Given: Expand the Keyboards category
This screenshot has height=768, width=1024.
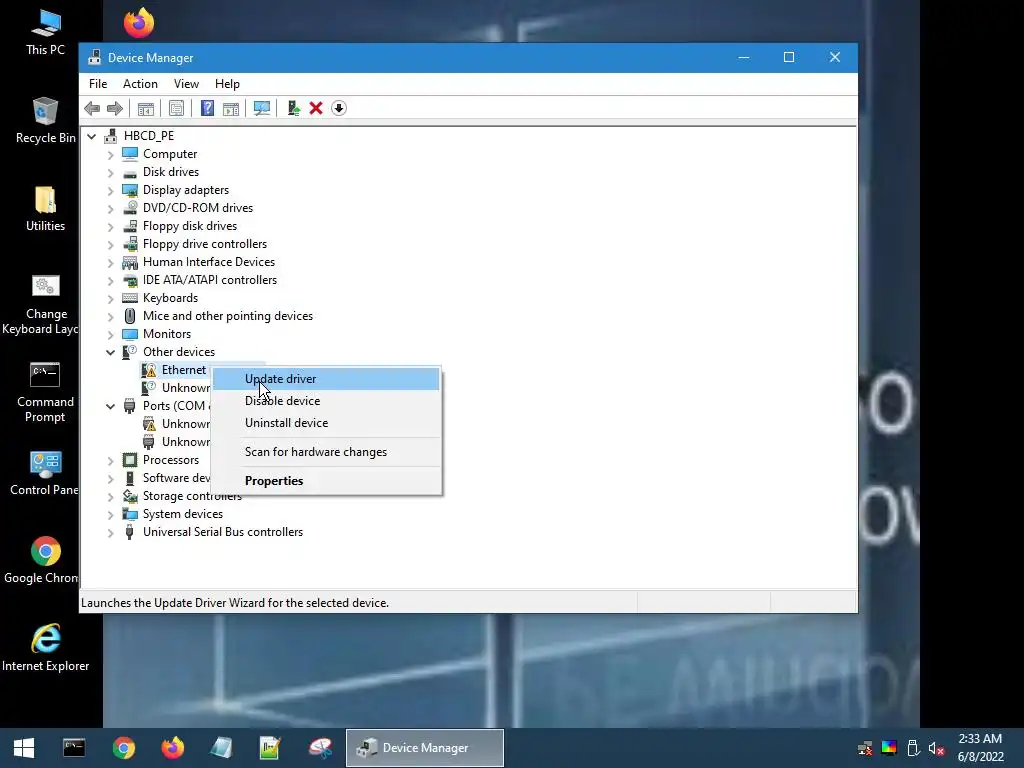Looking at the screenshot, I should (x=110, y=299).
